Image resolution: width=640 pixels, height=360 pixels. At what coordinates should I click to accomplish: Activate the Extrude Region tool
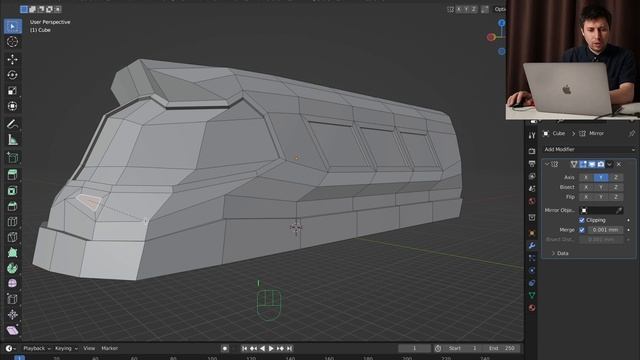tap(13, 175)
